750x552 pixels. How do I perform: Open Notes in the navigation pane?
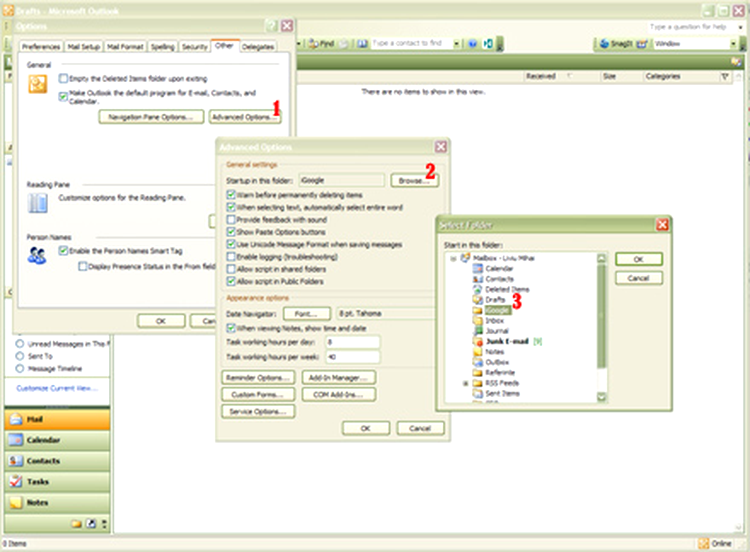(57, 503)
